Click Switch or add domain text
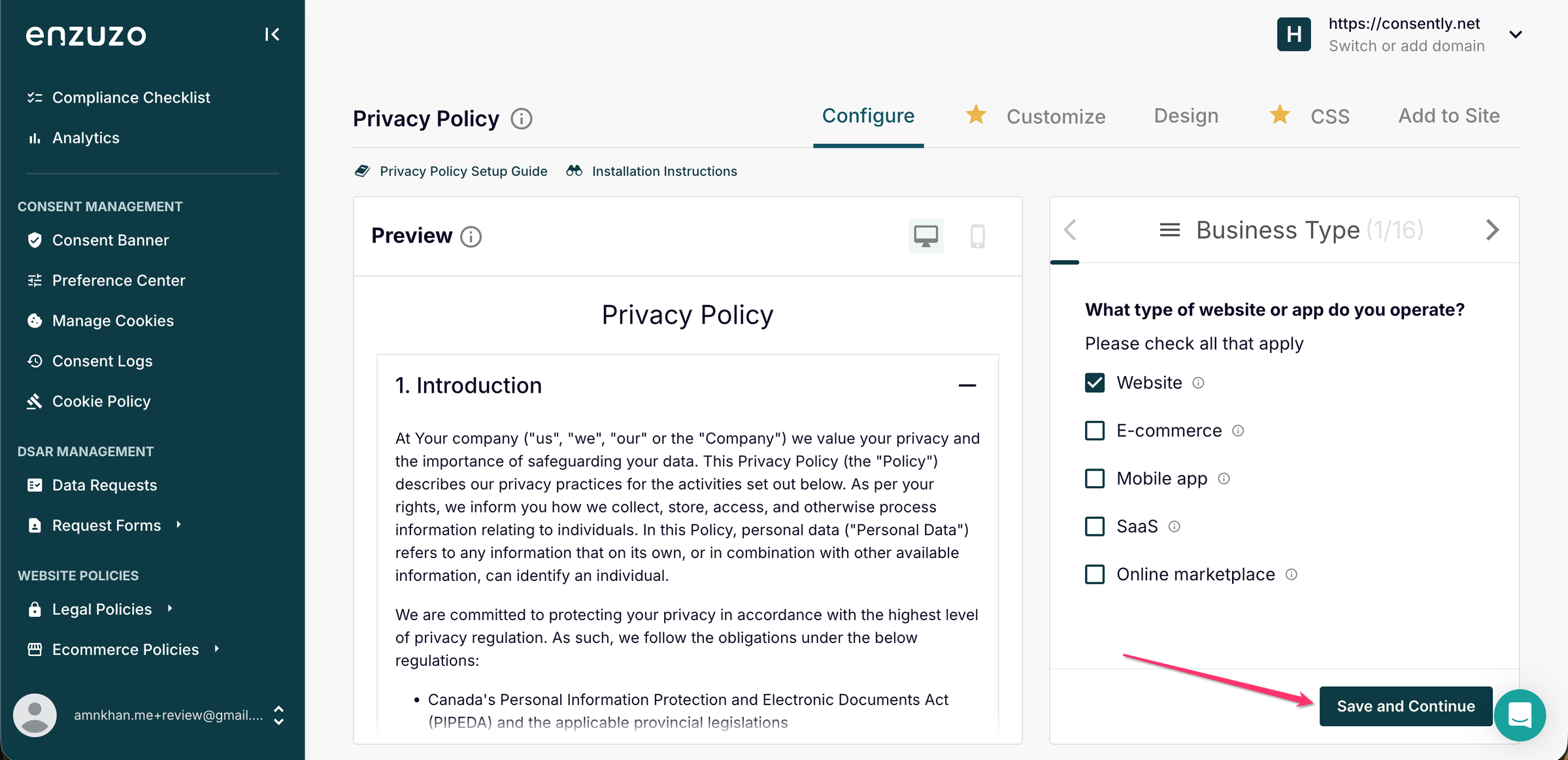 1406,46
